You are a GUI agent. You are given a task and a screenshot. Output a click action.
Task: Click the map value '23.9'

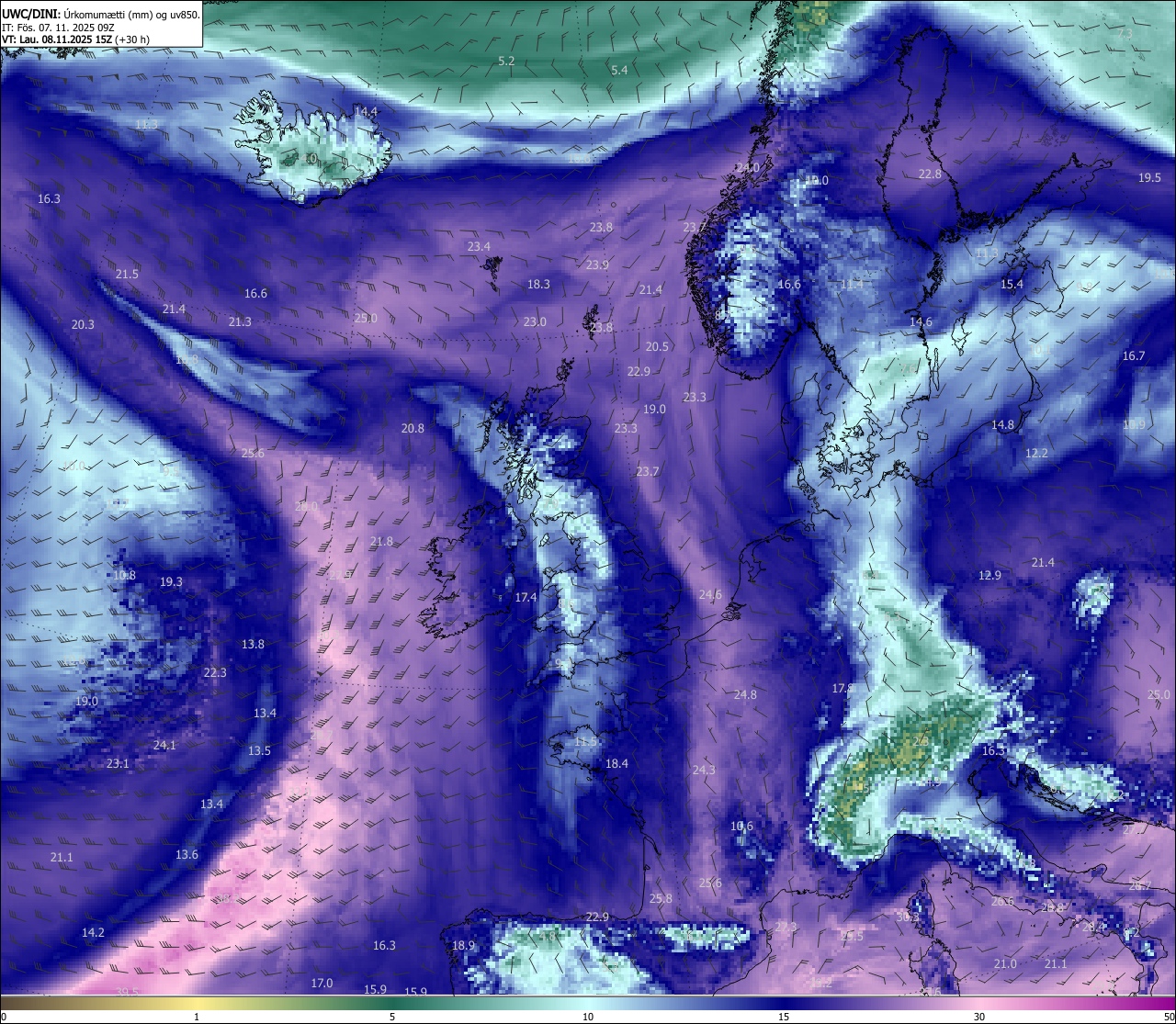tap(597, 264)
